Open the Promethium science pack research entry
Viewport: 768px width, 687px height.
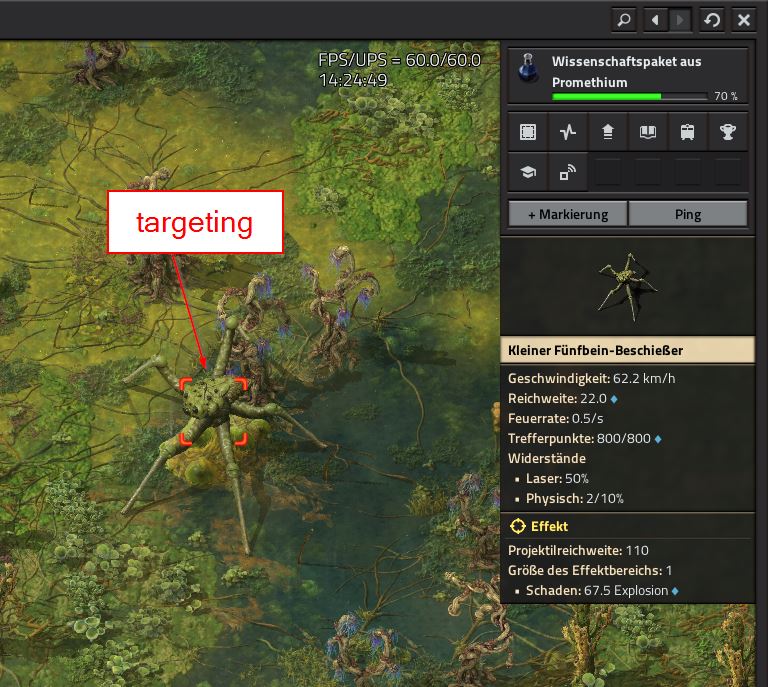coord(628,75)
